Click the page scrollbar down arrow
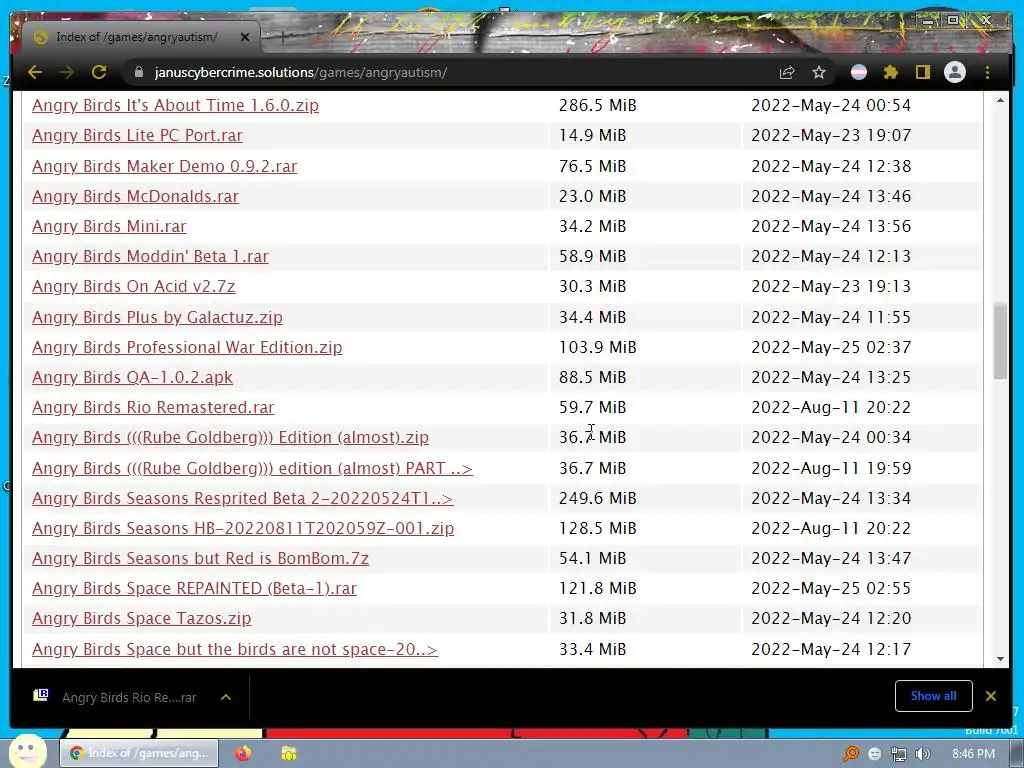1024x768 pixels. click(x=1000, y=659)
